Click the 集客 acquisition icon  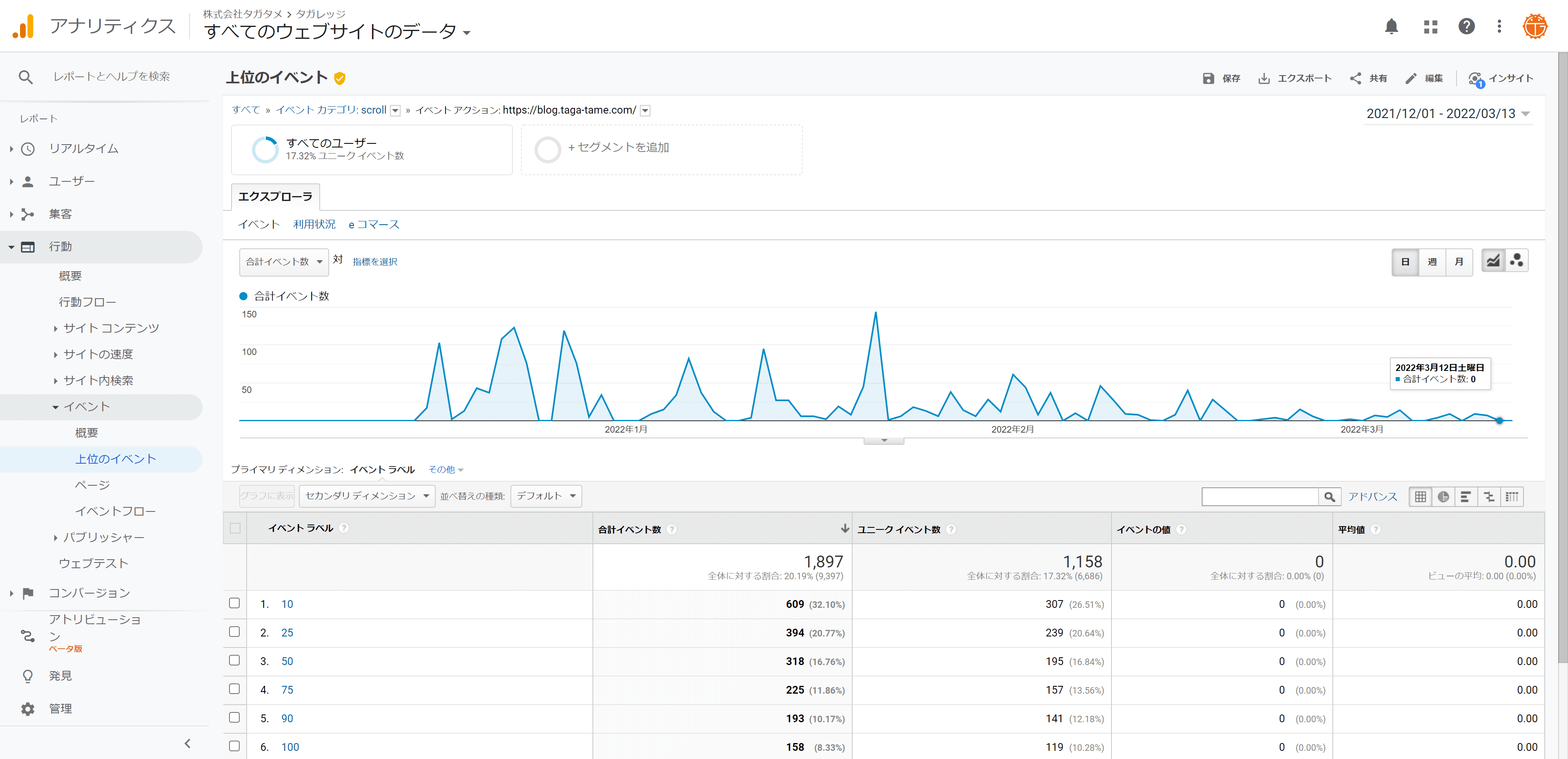[28, 214]
